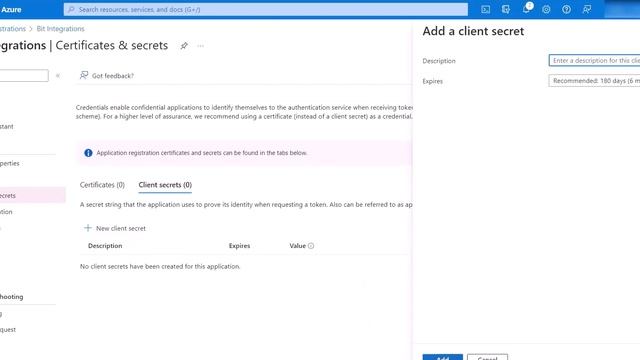Click the info icon in the pink banner
The width and height of the screenshot is (640, 360).
88,153
